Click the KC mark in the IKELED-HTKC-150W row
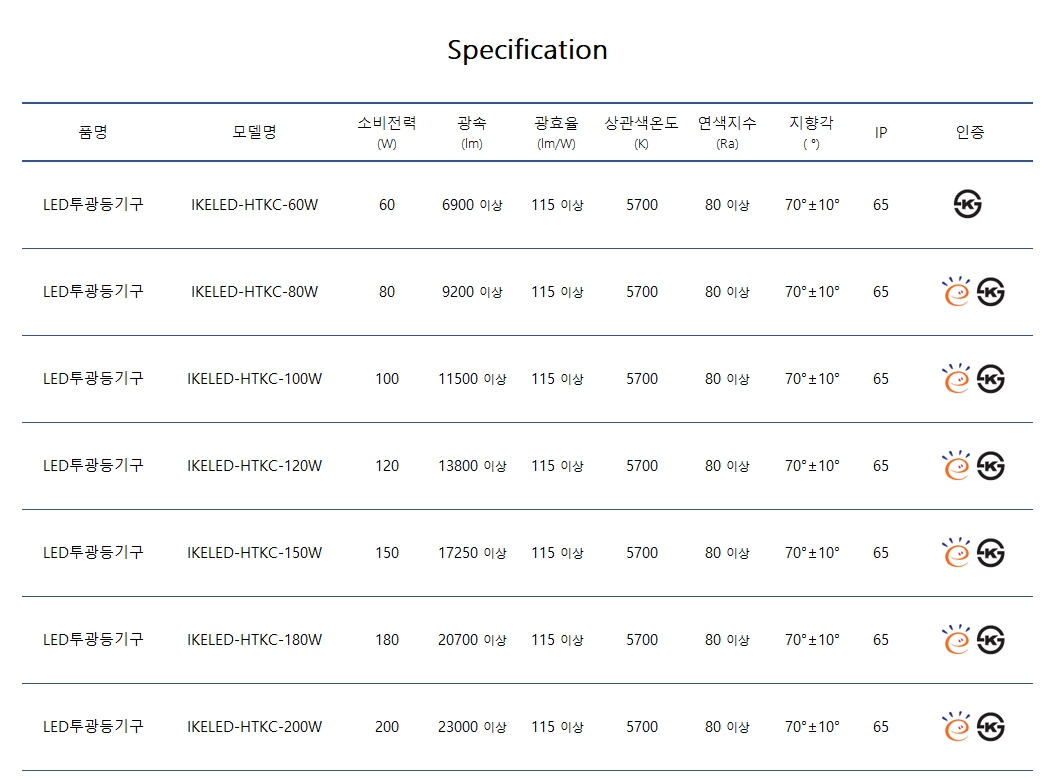 pyautogui.click(x=991, y=553)
